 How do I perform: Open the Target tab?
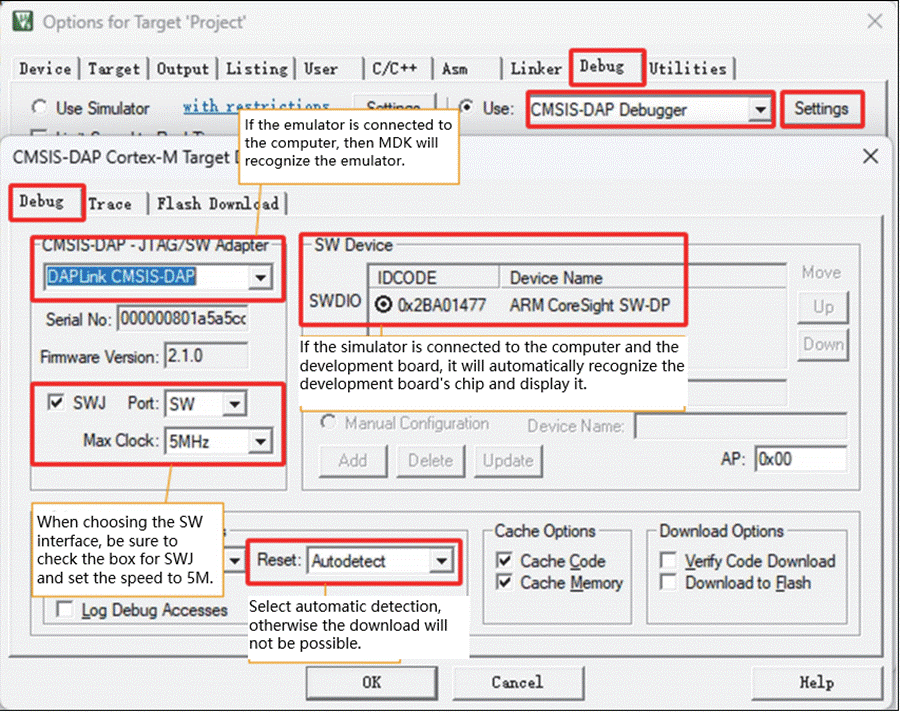pos(114,69)
